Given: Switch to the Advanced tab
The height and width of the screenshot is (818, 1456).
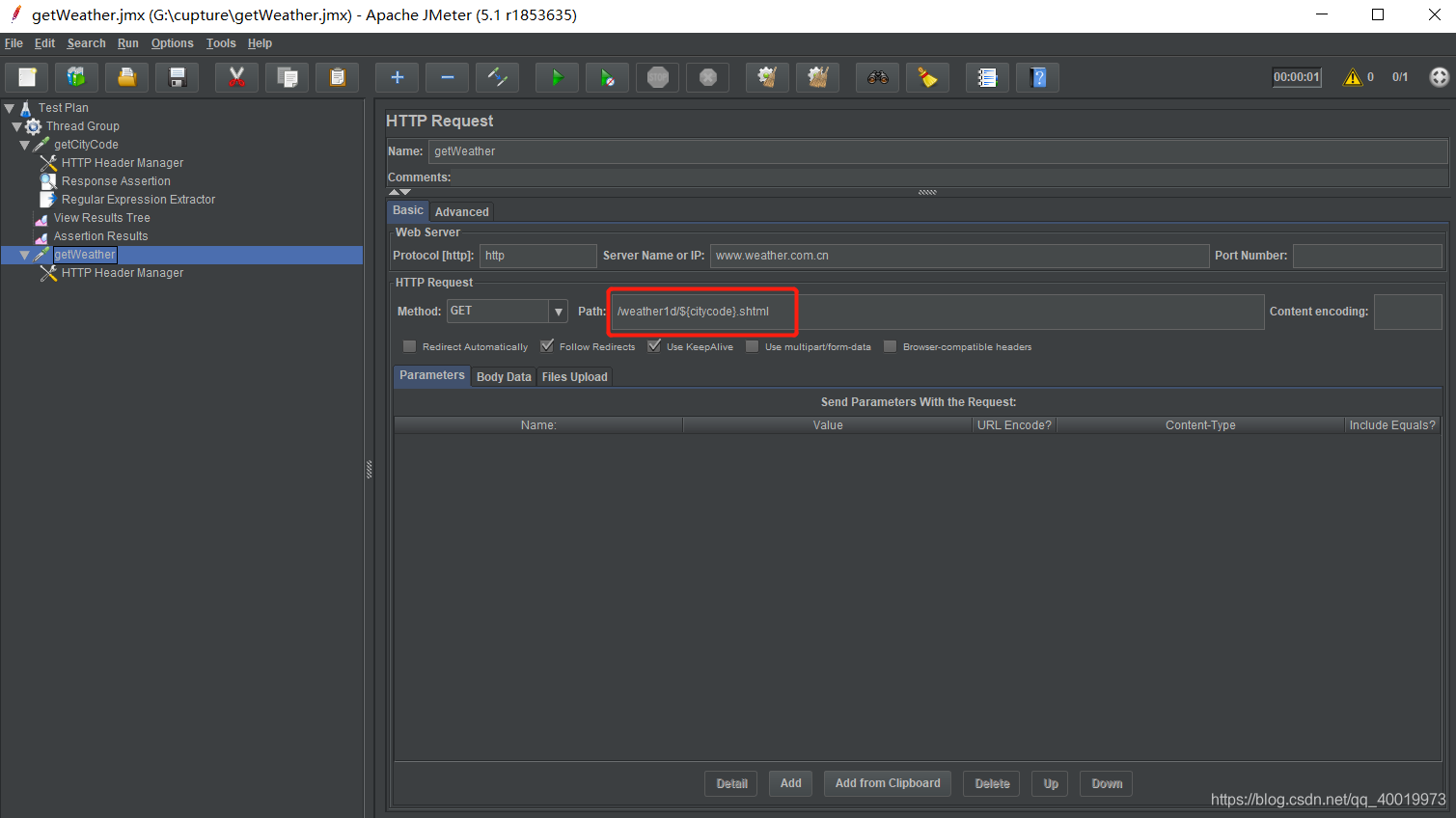Looking at the screenshot, I should tap(462, 212).
